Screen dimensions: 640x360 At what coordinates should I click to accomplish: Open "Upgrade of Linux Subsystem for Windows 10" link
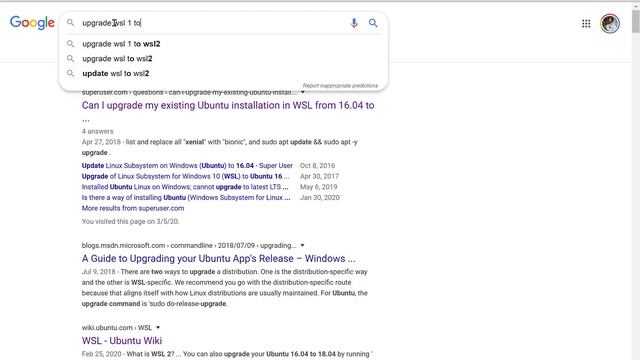[x=185, y=176]
